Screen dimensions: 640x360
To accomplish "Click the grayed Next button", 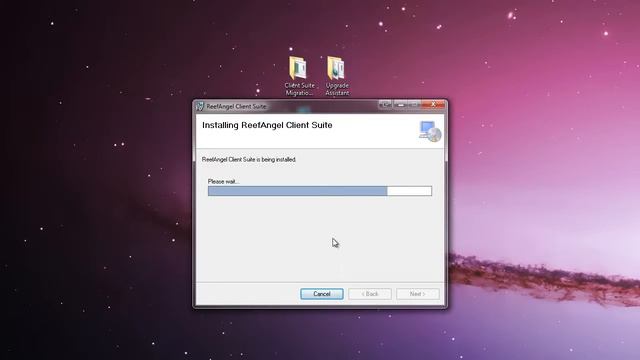I will (418, 294).
